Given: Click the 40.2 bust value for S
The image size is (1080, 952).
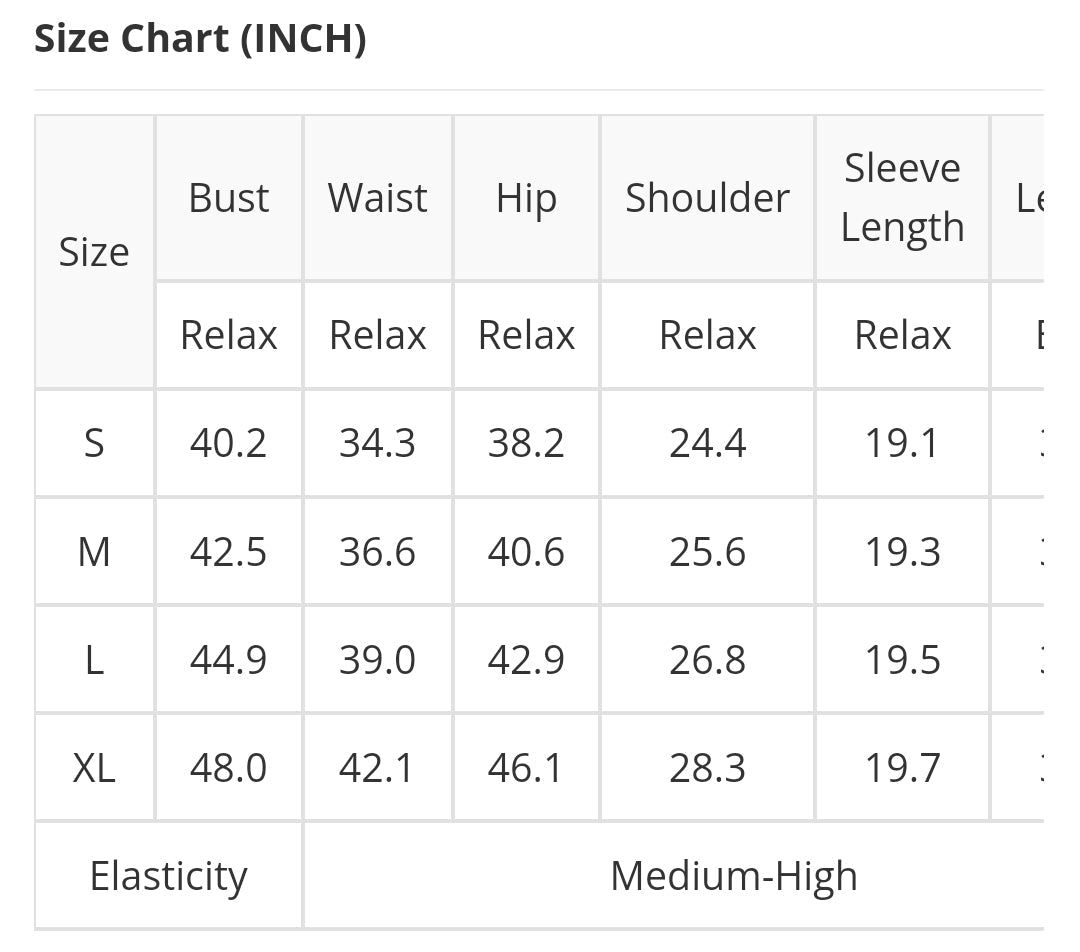Looking at the screenshot, I should coord(229,442).
